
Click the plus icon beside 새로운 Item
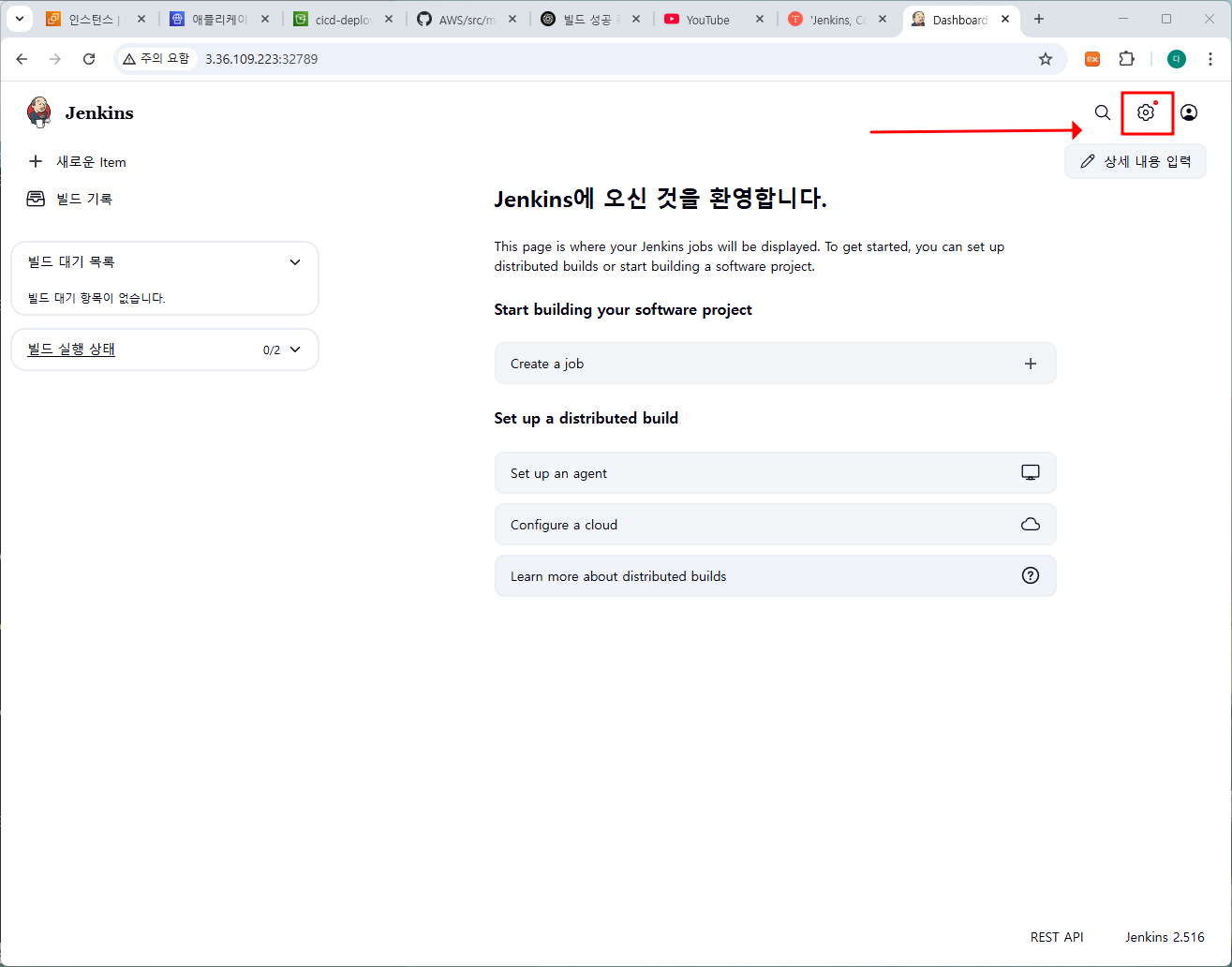coord(36,161)
